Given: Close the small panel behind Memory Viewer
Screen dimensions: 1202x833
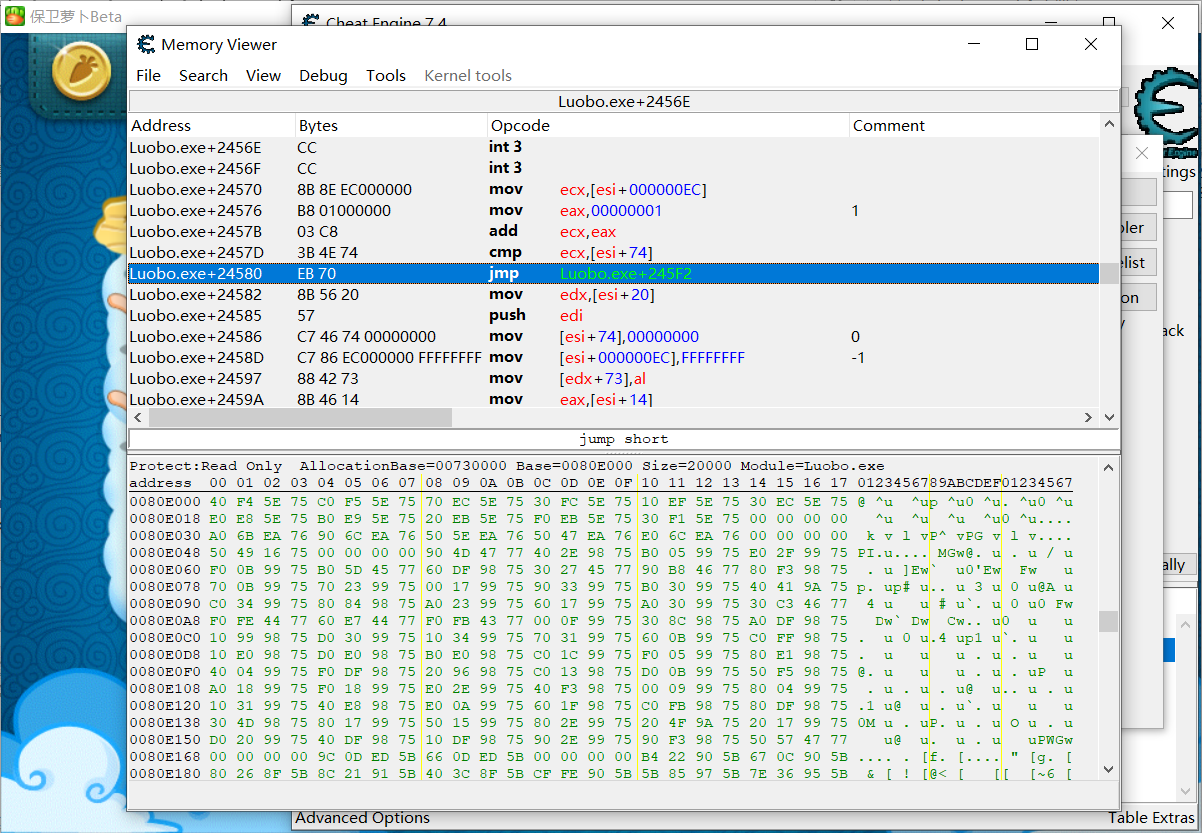Looking at the screenshot, I should point(1142,154).
